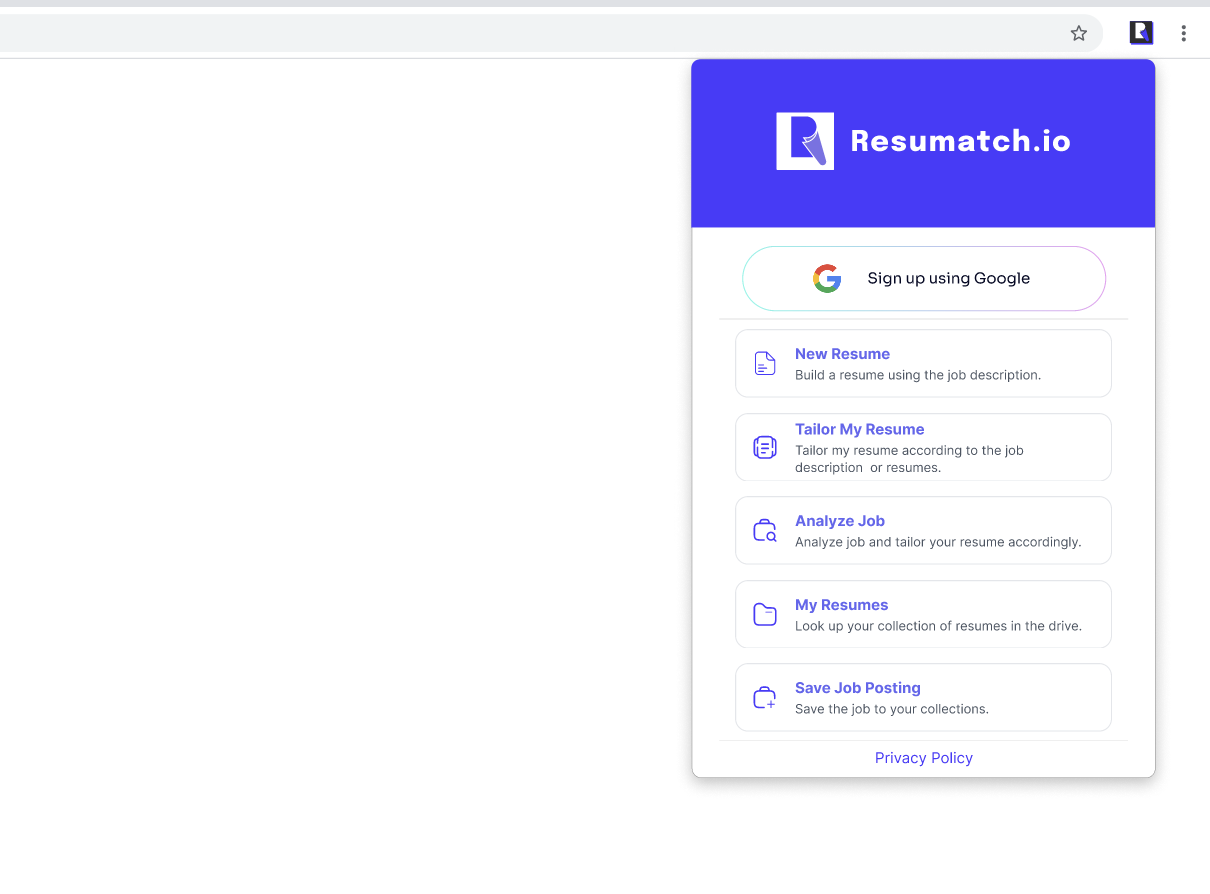Viewport: 1210px width, 894px height.
Task: Open the New Resume option
Action: coord(923,364)
